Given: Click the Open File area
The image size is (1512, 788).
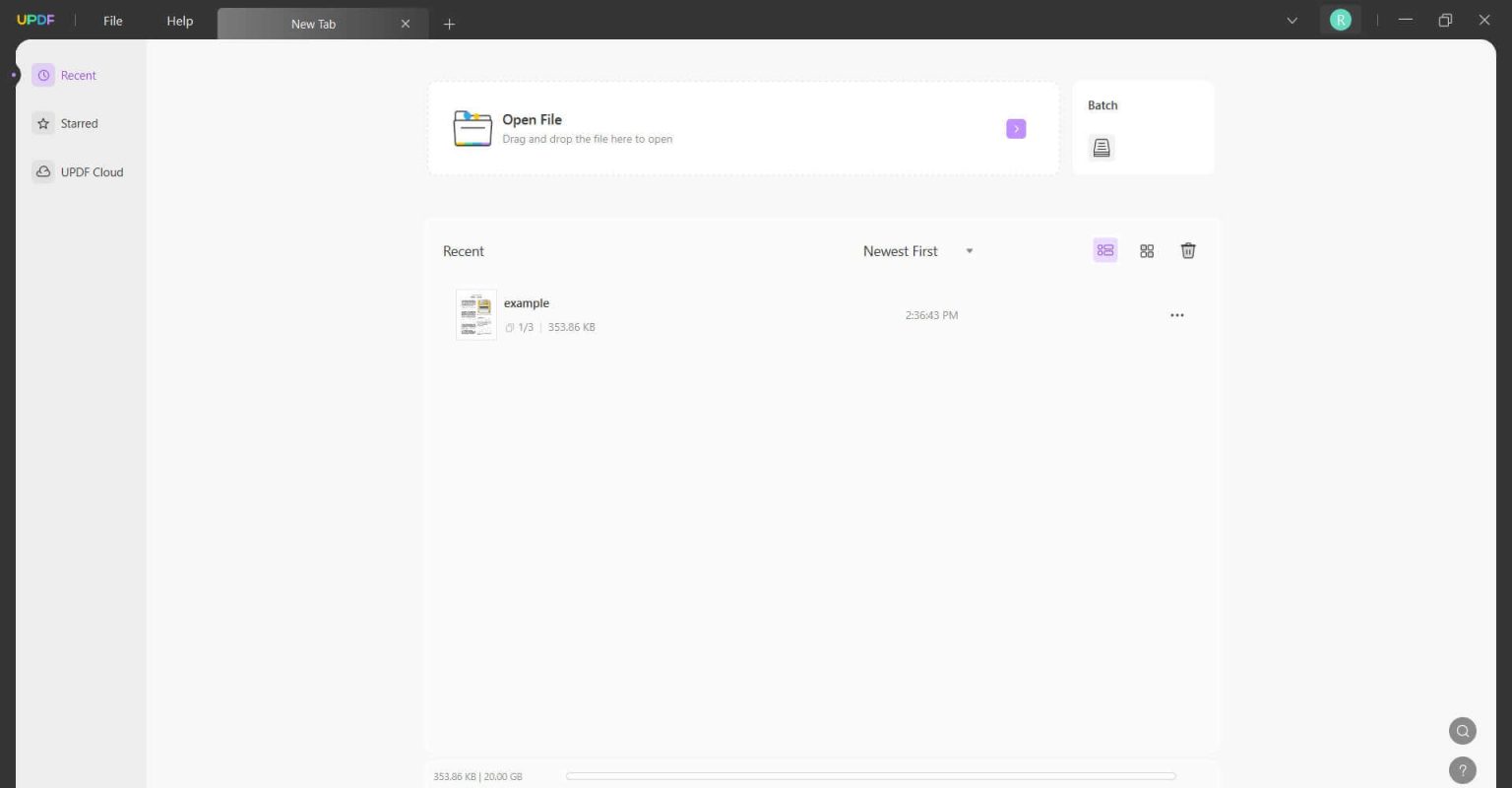Looking at the screenshot, I should click(x=689, y=128).
